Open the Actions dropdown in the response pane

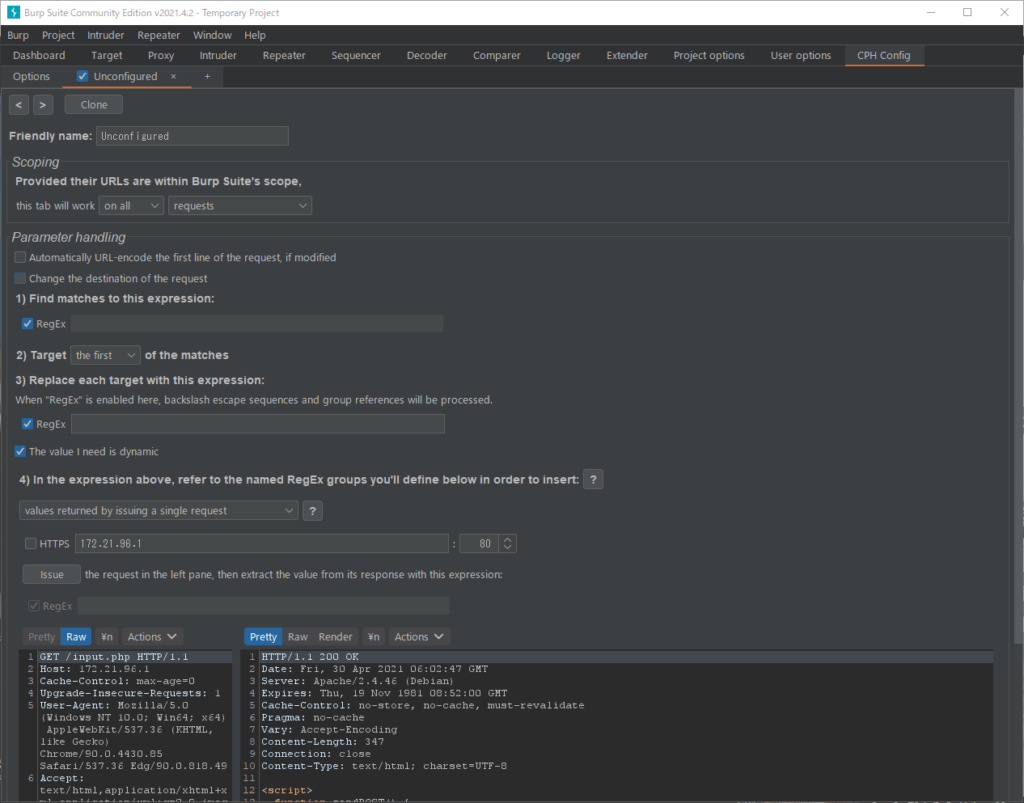[x=419, y=636]
